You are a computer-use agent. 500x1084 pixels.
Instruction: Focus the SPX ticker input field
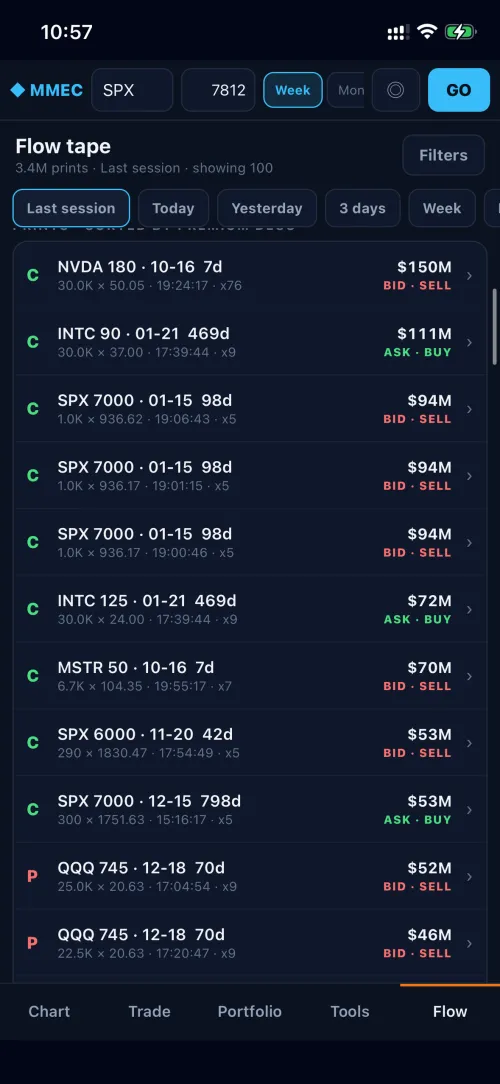tap(132, 90)
